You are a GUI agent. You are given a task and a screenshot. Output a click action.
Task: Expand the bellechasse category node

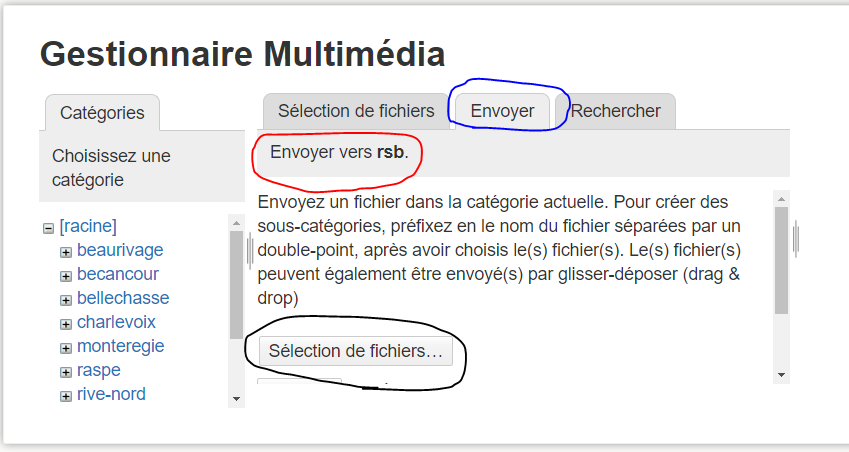click(66, 300)
